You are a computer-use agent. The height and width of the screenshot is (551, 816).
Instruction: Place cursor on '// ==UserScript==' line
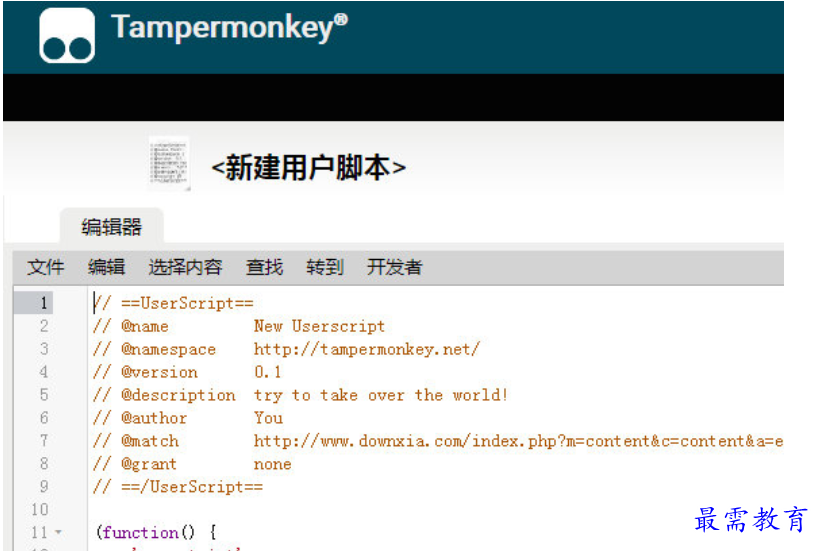pos(173,303)
